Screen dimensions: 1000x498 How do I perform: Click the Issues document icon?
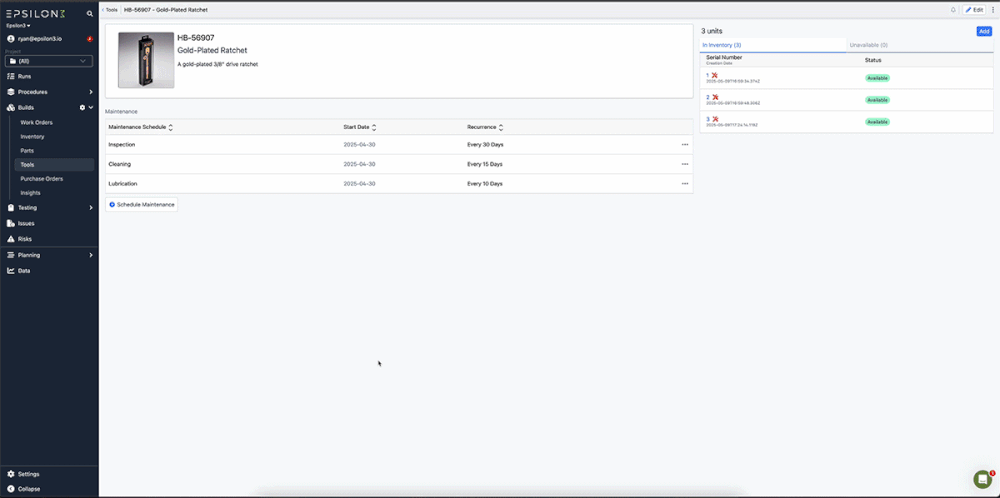[11, 223]
